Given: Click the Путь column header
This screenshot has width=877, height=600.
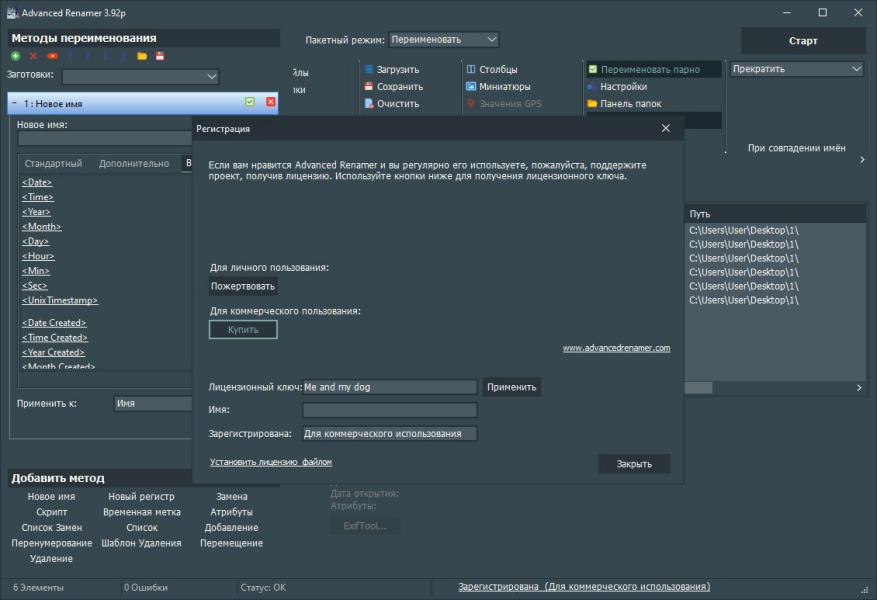Looking at the screenshot, I should (x=775, y=214).
